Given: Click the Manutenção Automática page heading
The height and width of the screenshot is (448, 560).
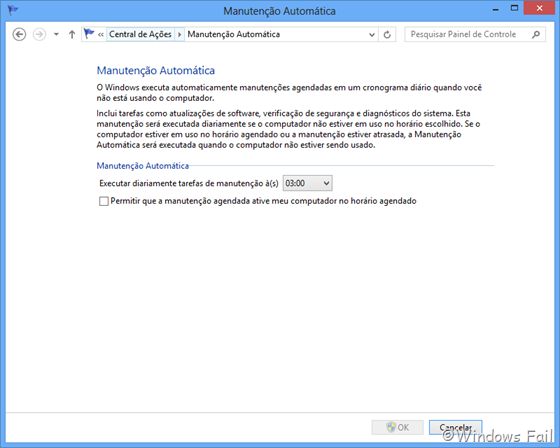Looking at the screenshot, I should pyautogui.click(x=156, y=70).
